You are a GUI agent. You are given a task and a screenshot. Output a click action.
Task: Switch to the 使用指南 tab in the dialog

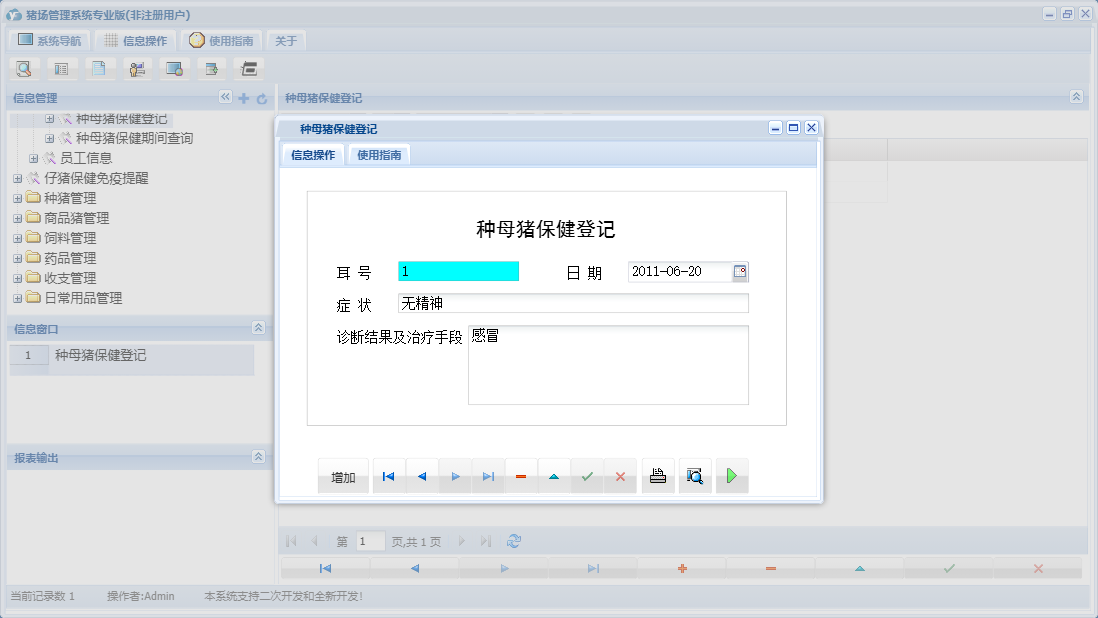[378, 154]
